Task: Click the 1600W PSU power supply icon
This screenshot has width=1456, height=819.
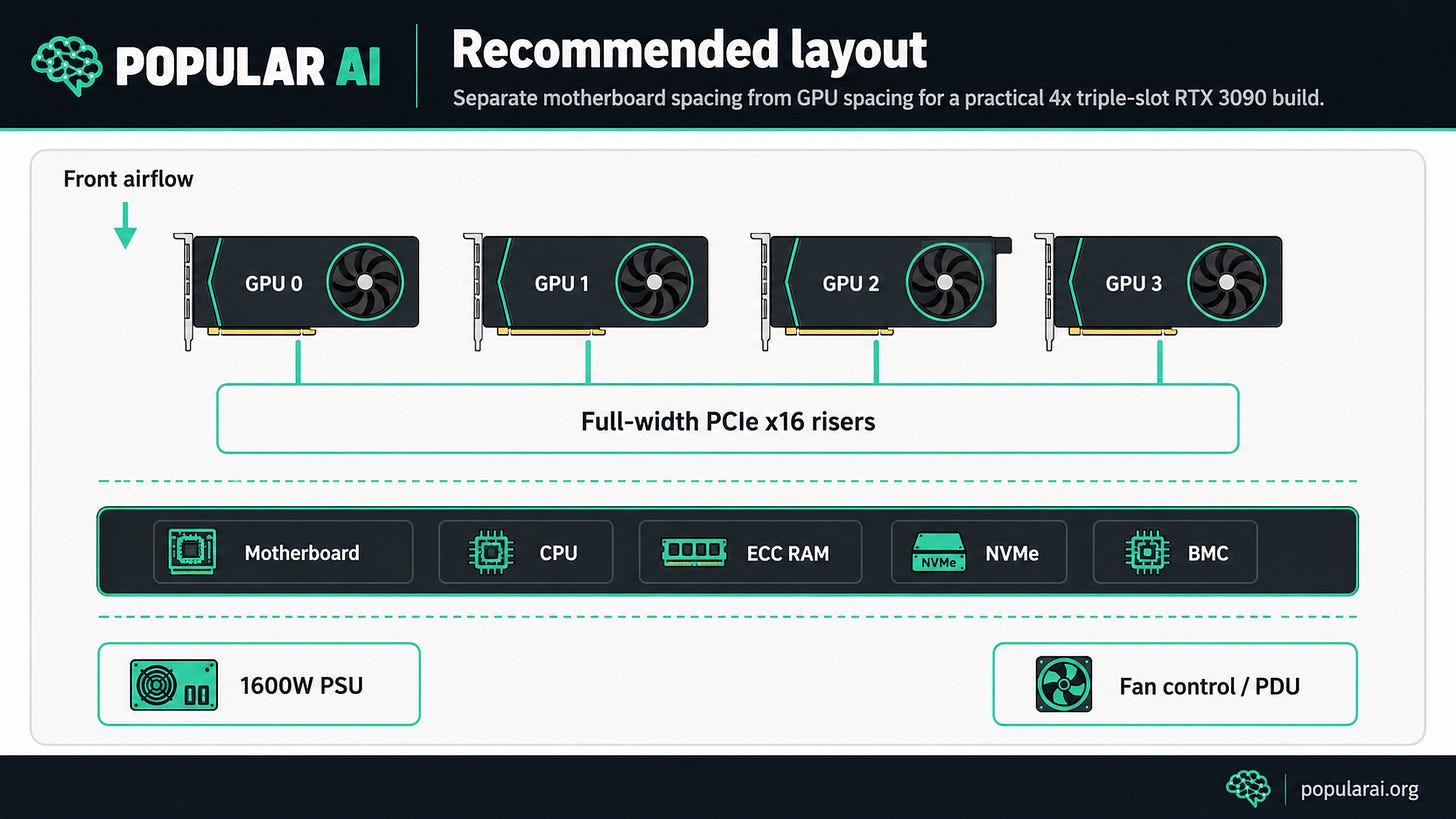Action: (x=174, y=685)
